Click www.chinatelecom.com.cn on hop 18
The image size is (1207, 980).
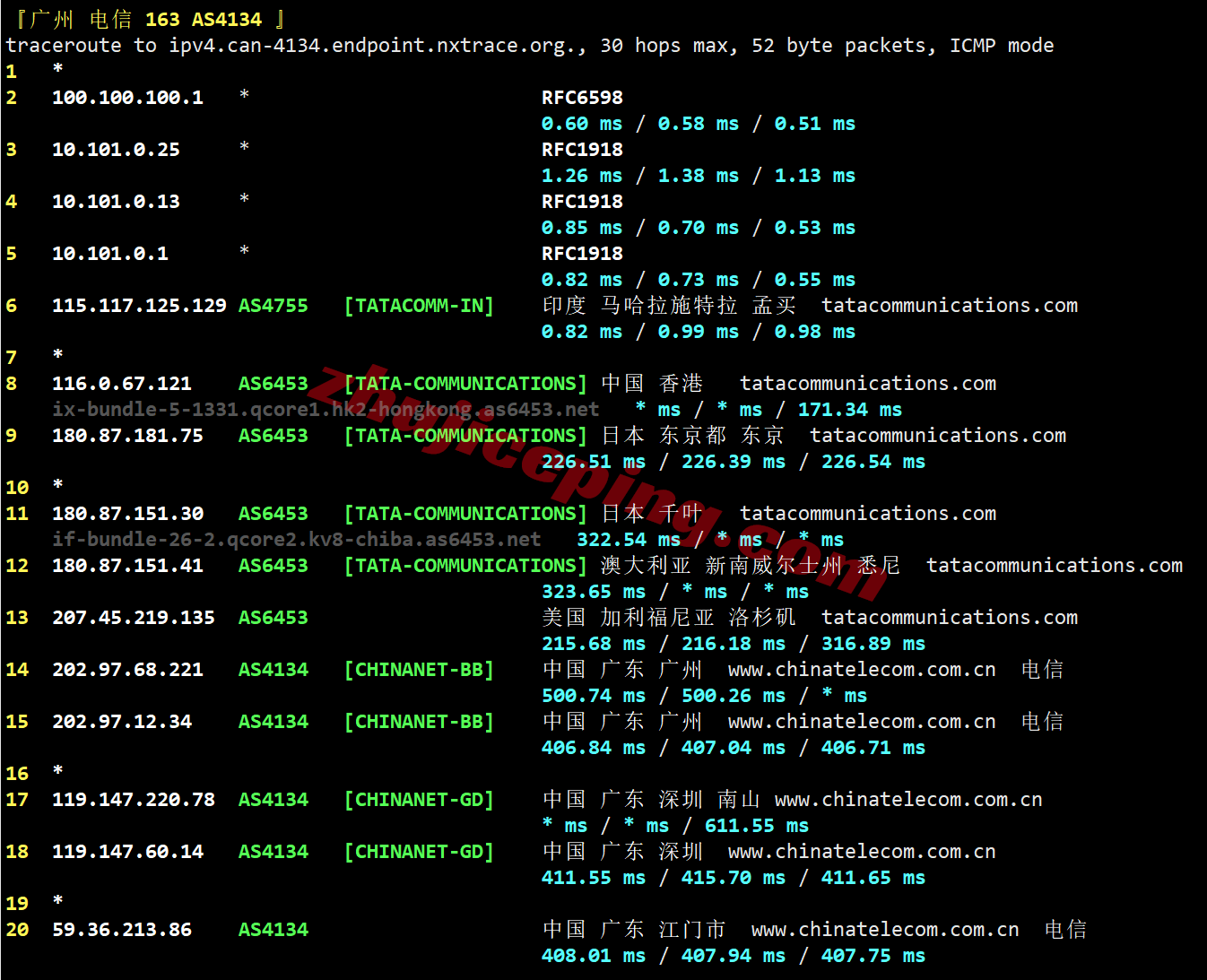coord(862,852)
